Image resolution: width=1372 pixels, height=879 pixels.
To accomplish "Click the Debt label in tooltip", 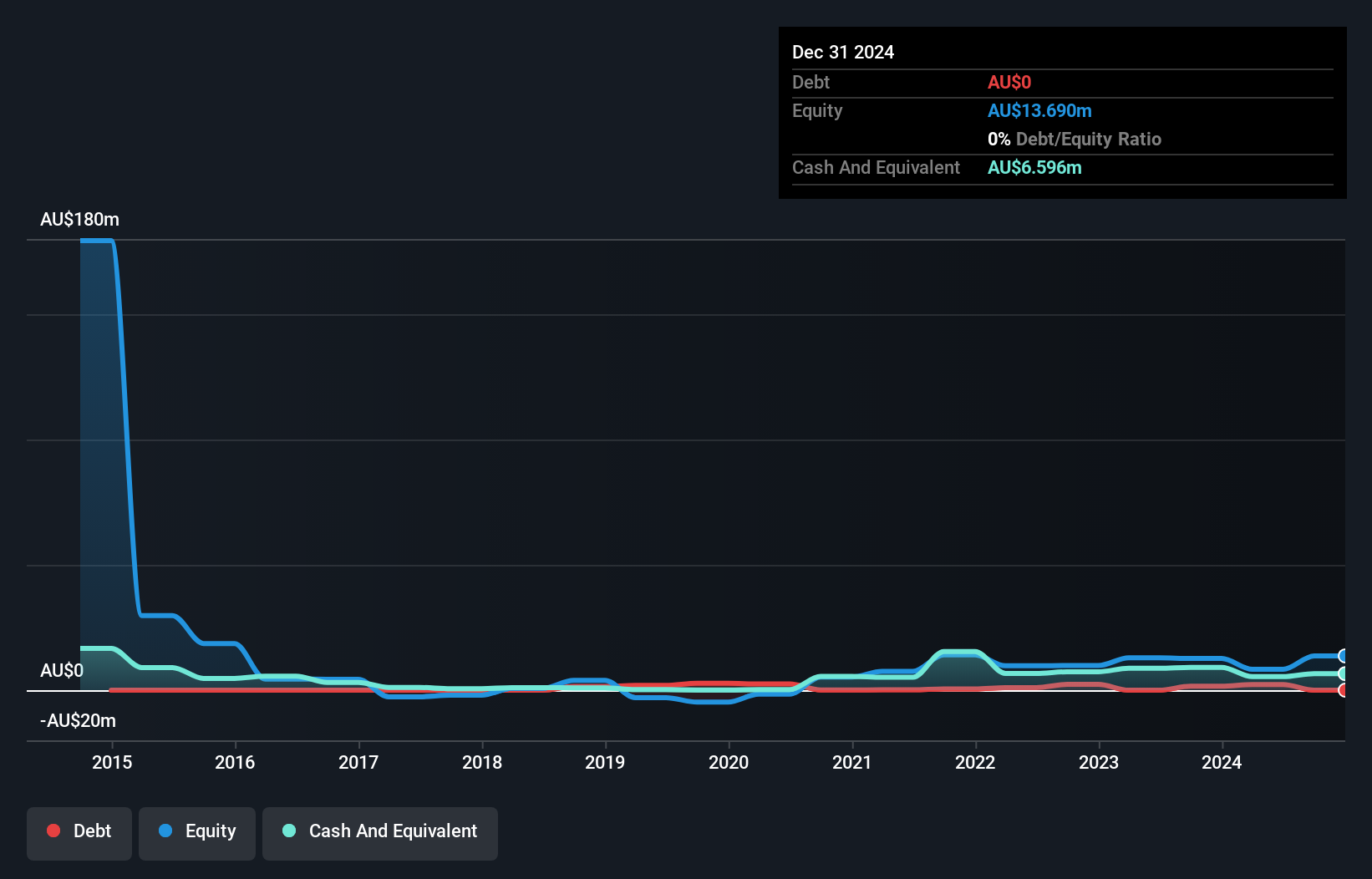I will click(x=810, y=83).
